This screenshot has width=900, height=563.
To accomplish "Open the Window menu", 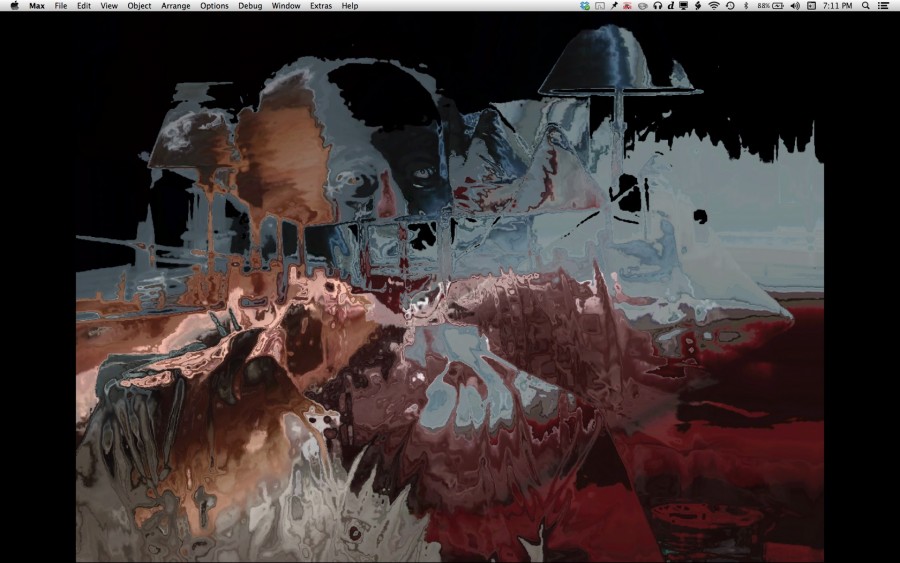I will pos(286,6).
